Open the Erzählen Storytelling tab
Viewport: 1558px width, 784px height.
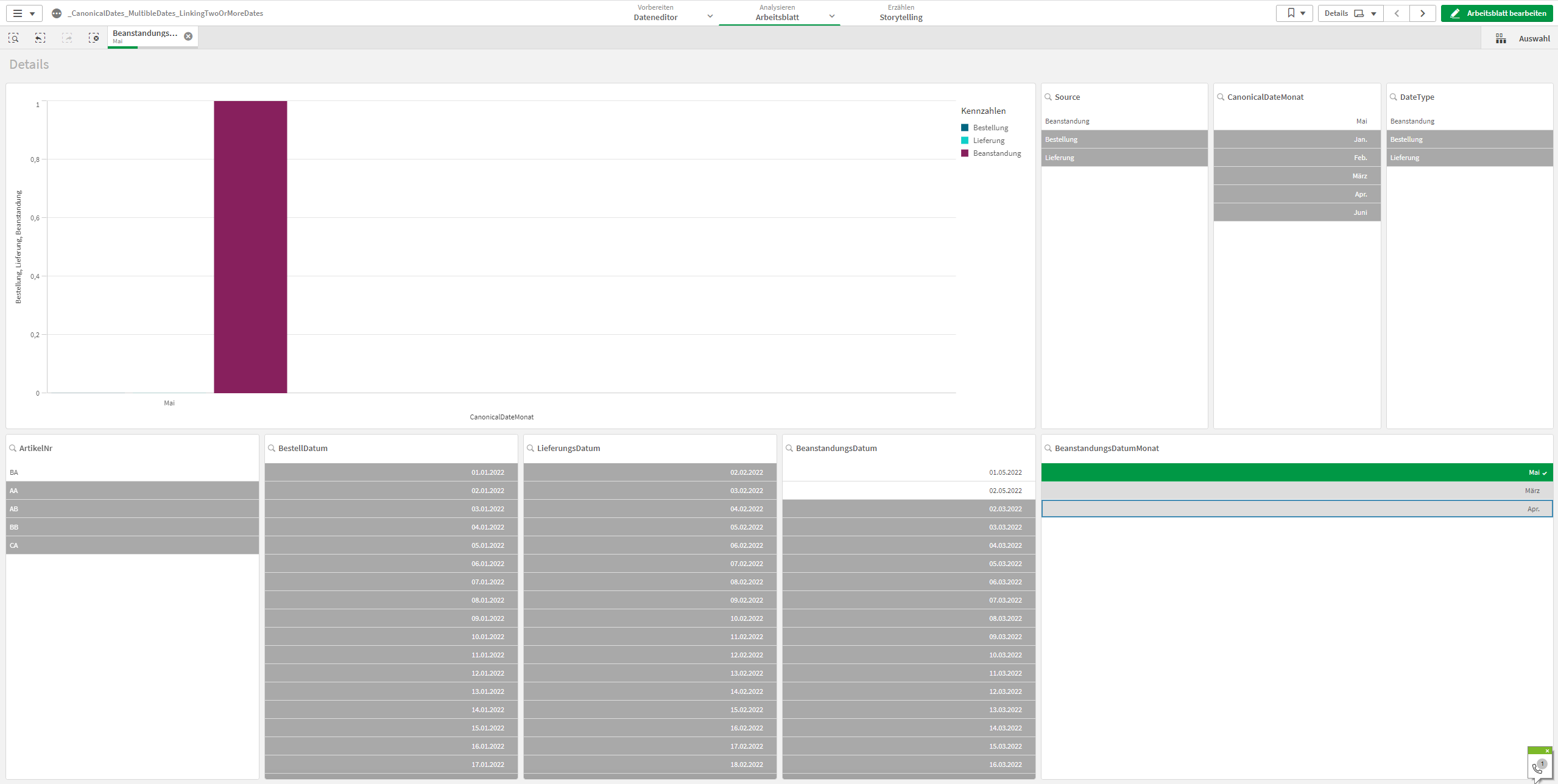click(x=901, y=13)
